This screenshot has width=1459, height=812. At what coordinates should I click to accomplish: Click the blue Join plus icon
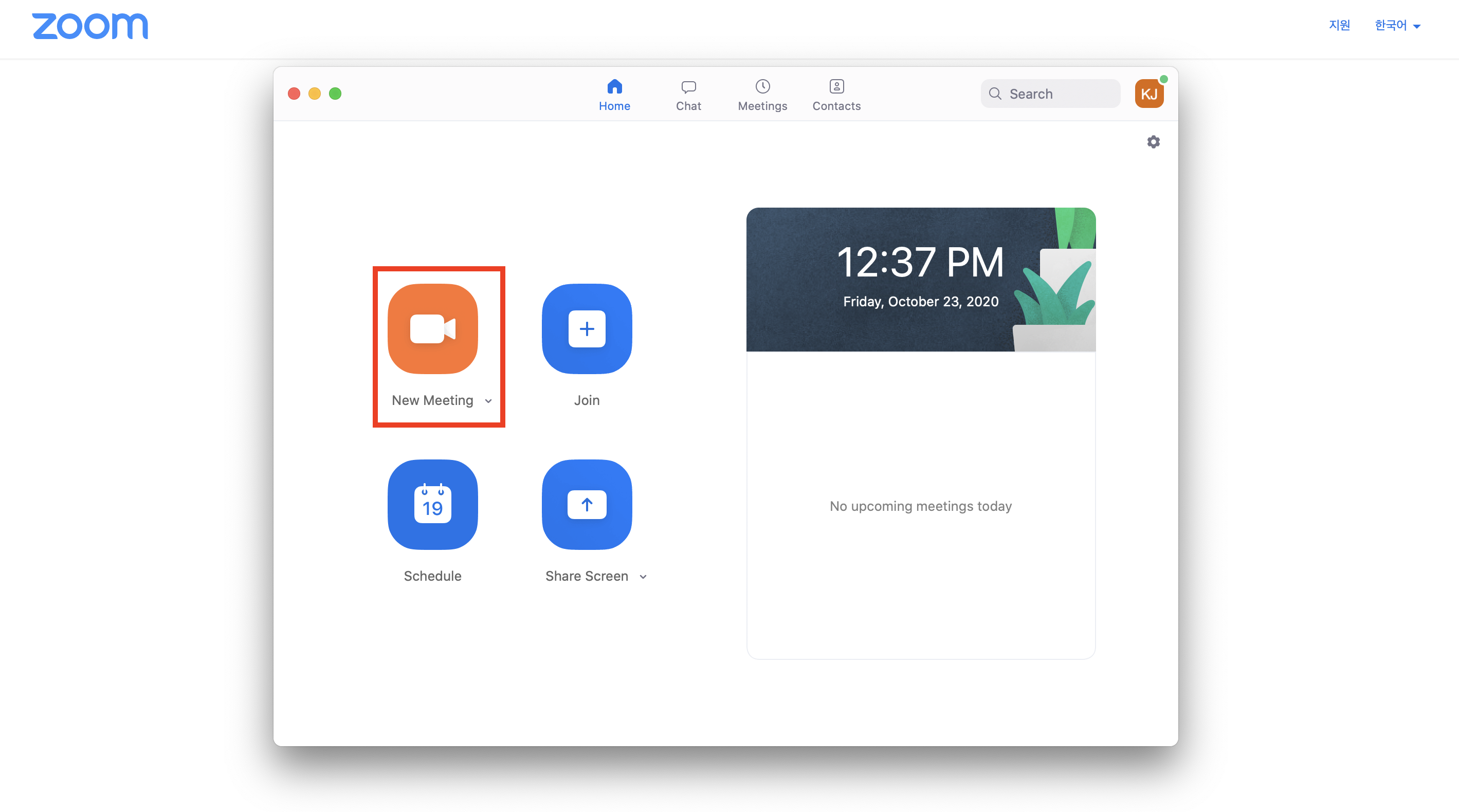pyautogui.click(x=587, y=328)
